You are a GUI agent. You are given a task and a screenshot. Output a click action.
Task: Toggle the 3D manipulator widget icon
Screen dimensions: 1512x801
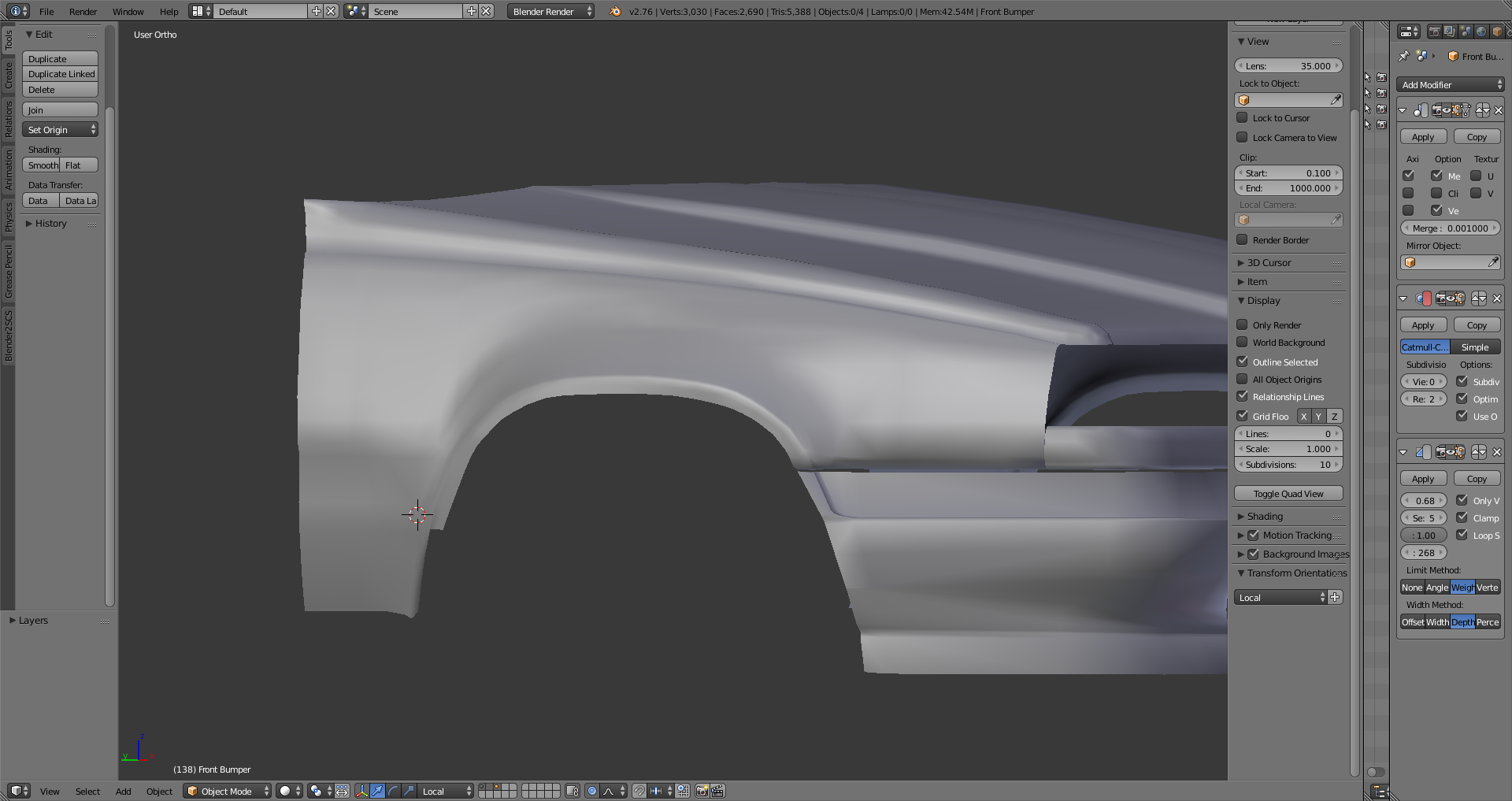pos(362,791)
